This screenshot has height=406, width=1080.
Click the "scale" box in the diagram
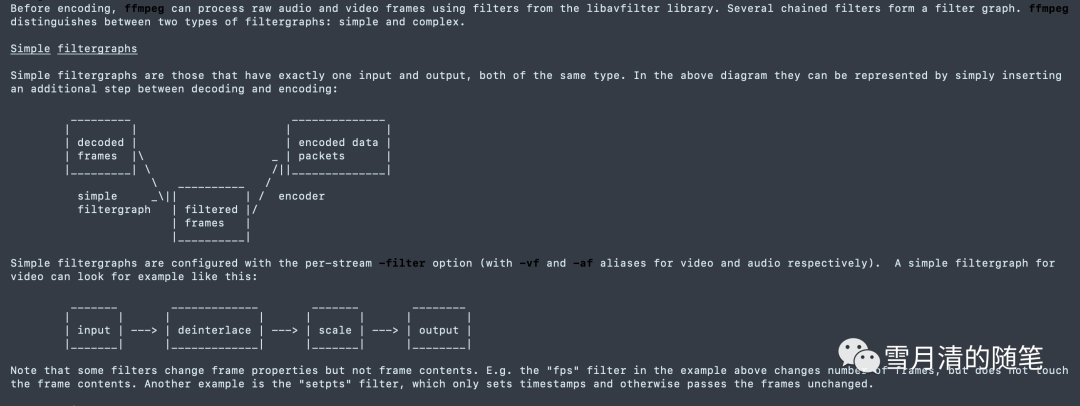[x=335, y=330]
